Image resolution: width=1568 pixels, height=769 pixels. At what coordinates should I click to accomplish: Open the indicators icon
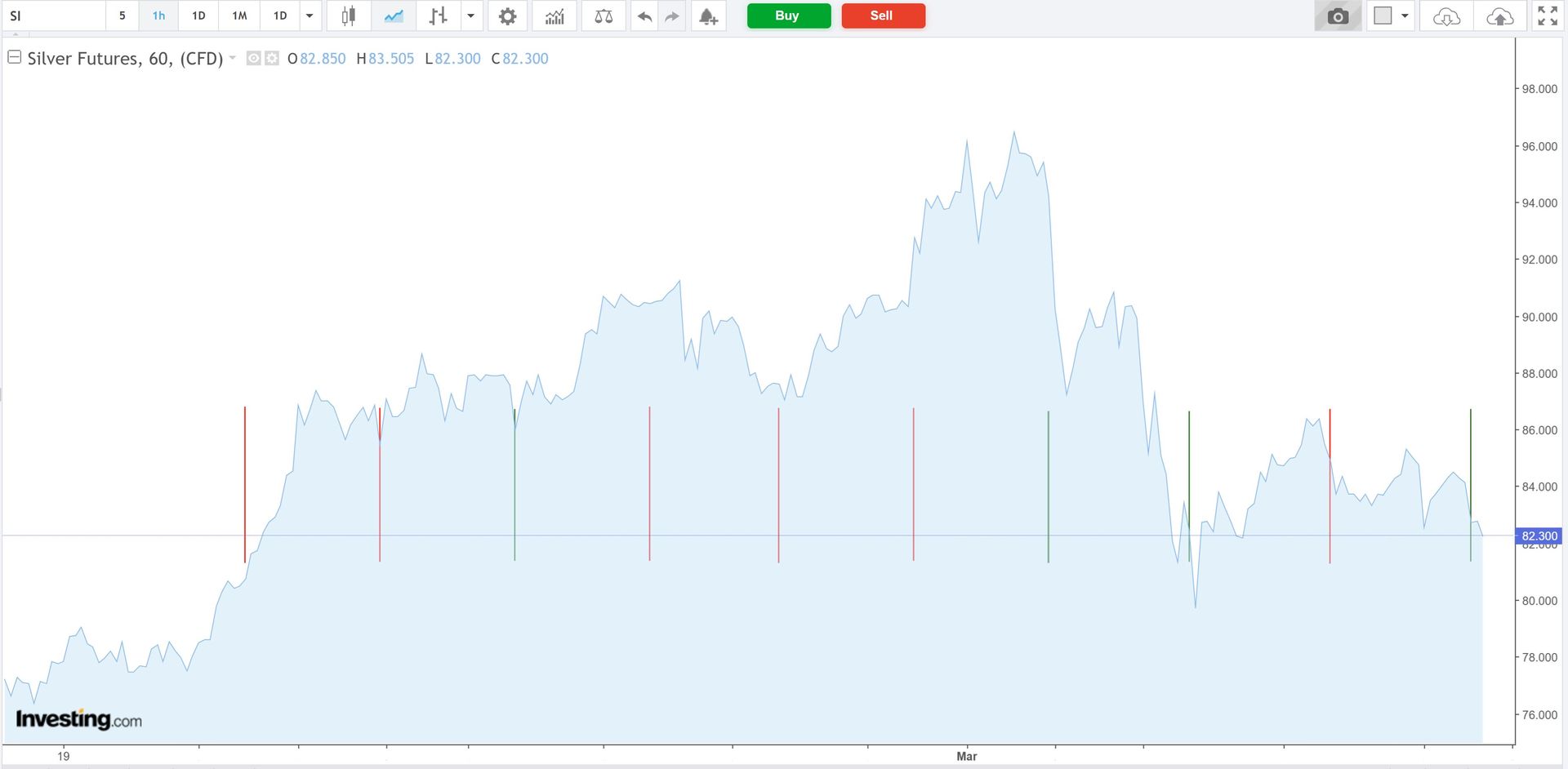(x=555, y=16)
